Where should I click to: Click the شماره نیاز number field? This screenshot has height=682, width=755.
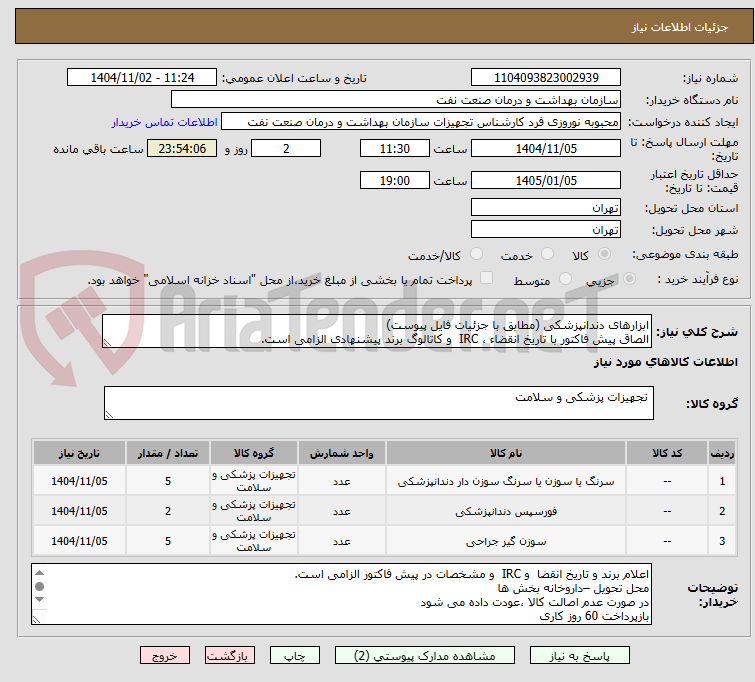pos(546,78)
